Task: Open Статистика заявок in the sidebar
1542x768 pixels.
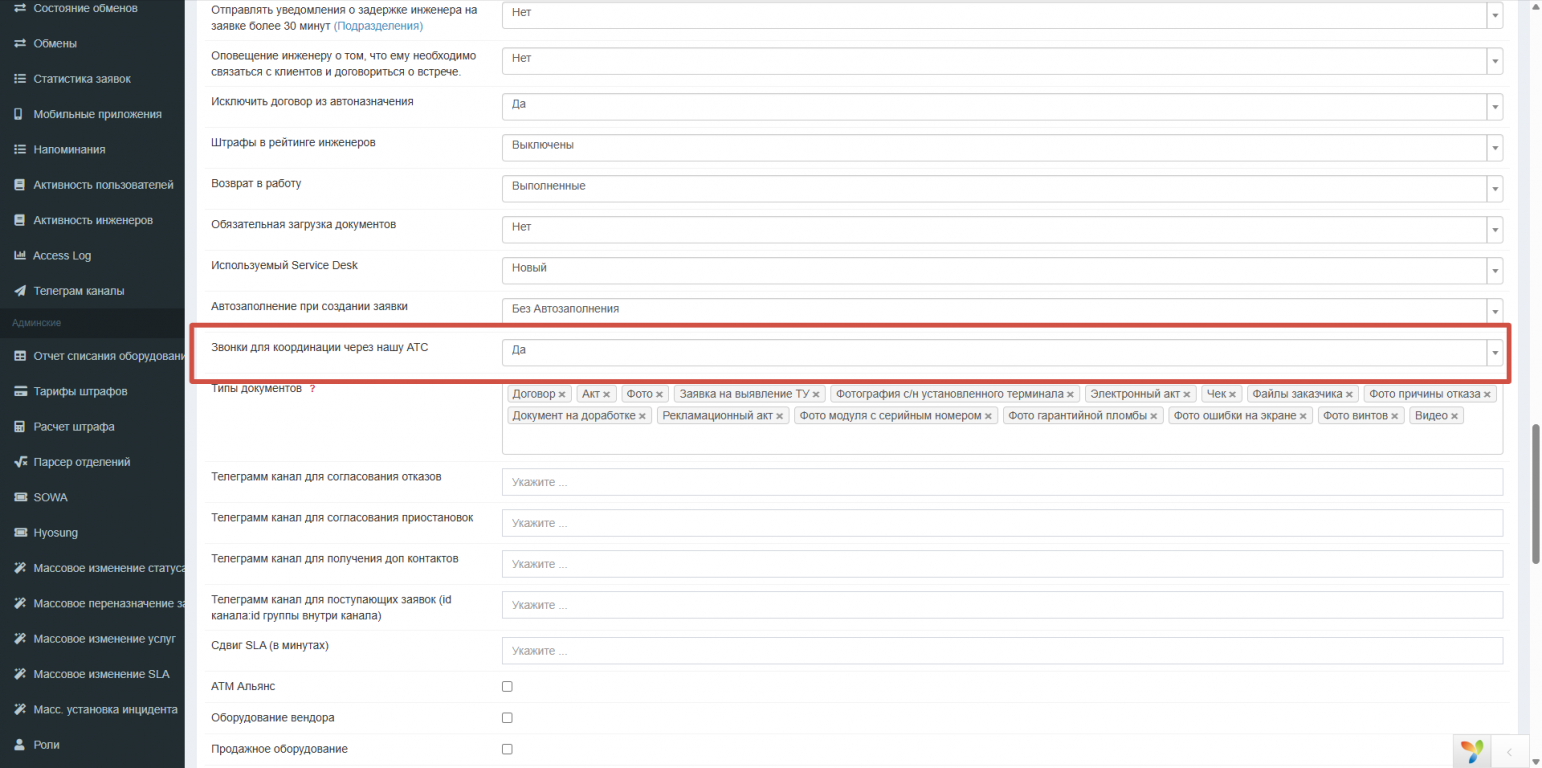Action: pyautogui.click(x=82, y=79)
